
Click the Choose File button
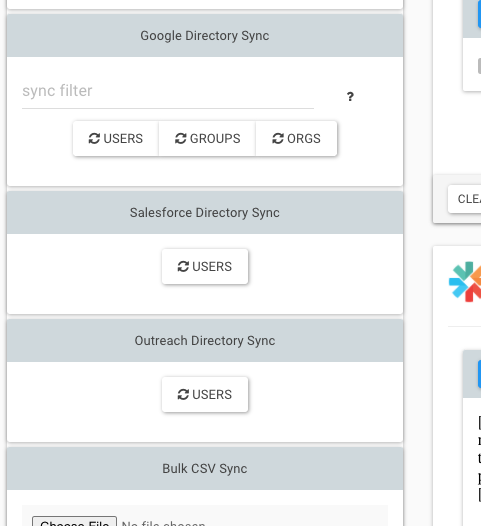[74, 522]
